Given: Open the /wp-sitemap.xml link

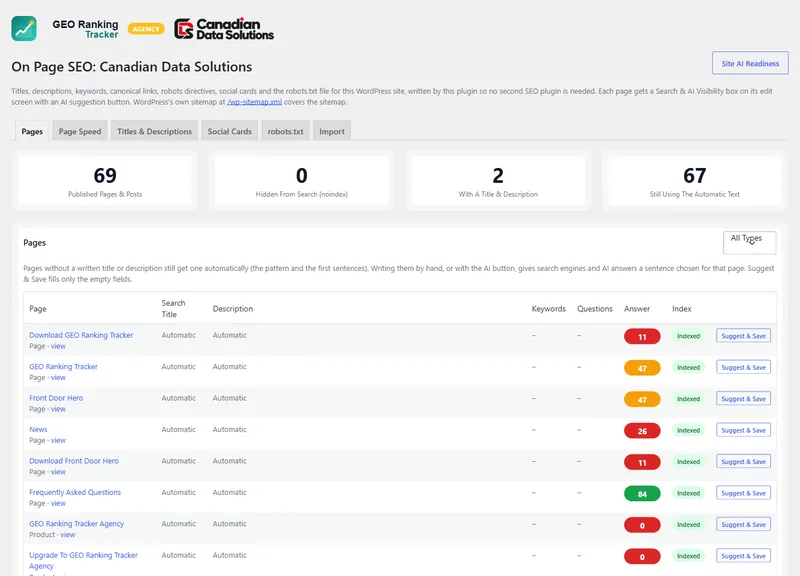Looking at the screenshot, I should [x=255, y=102].
